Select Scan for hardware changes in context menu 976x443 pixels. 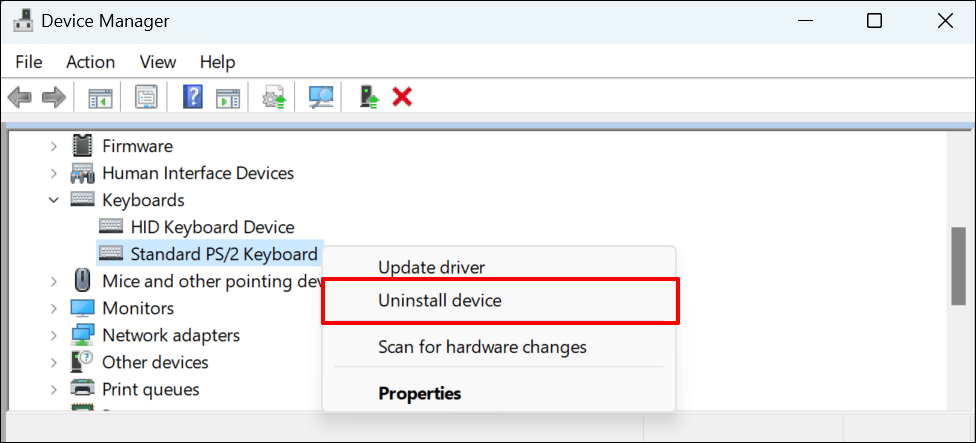[482, 346]
